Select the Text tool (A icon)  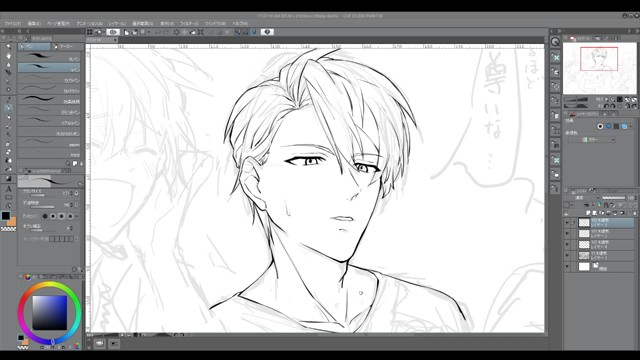pyautogui.click(x=8, y=189)
